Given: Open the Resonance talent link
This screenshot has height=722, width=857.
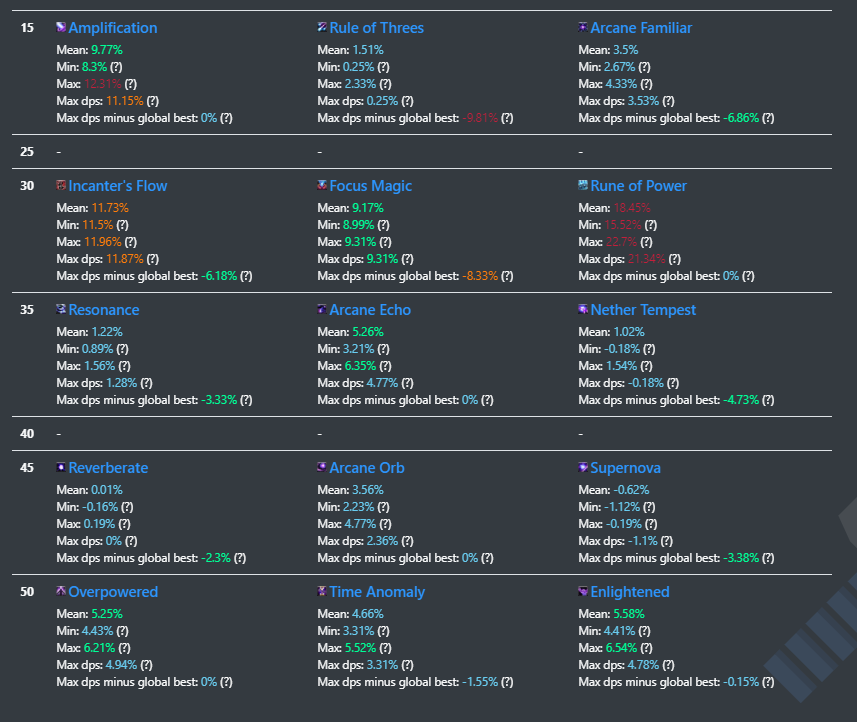Looking at the screenshot, I should pos(104,310).
